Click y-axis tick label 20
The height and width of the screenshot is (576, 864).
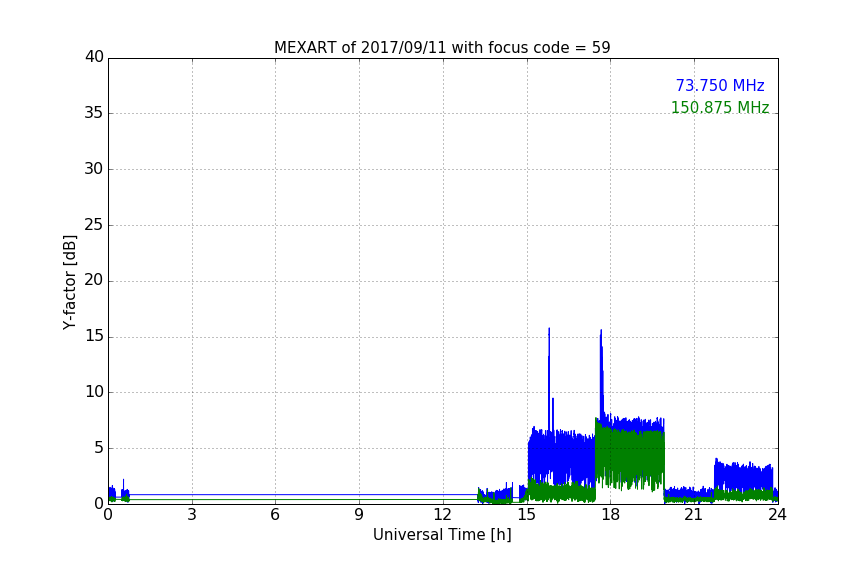tap(94, 281)
